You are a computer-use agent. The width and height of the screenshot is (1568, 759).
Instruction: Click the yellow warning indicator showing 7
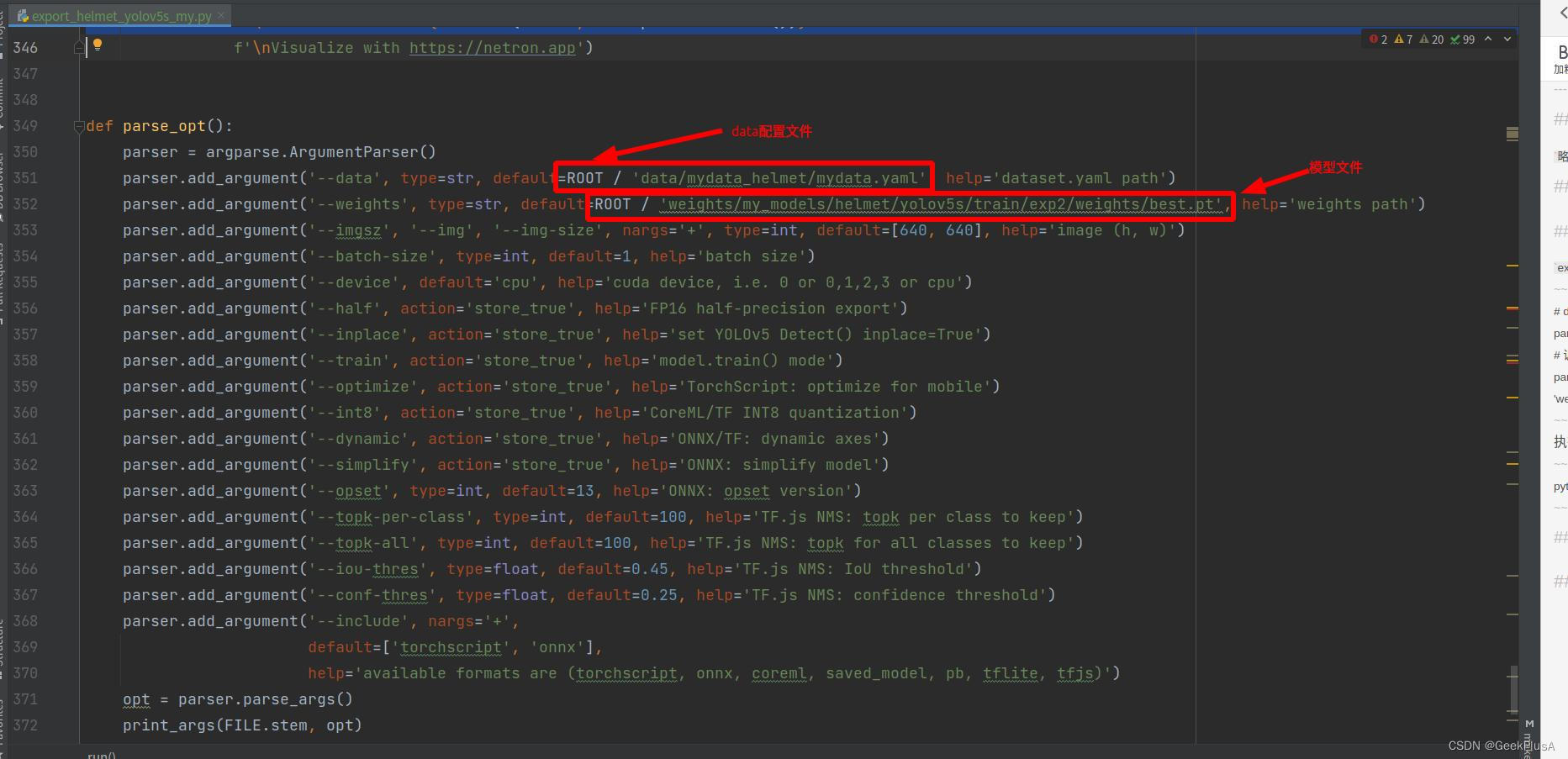[x=1404, y=40]
